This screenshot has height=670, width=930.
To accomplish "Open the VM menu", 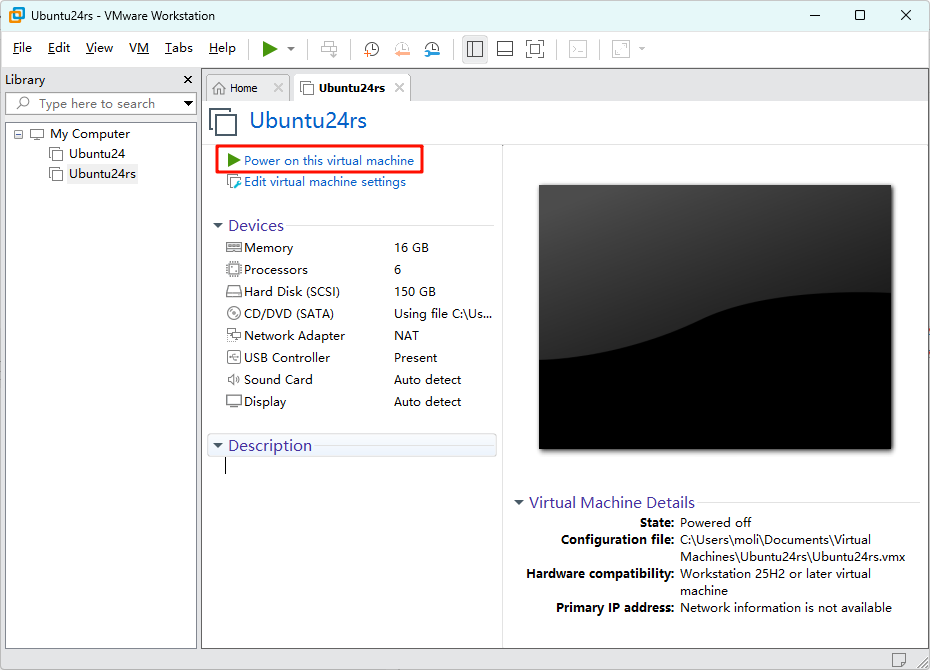I will [x=139, y=48].
